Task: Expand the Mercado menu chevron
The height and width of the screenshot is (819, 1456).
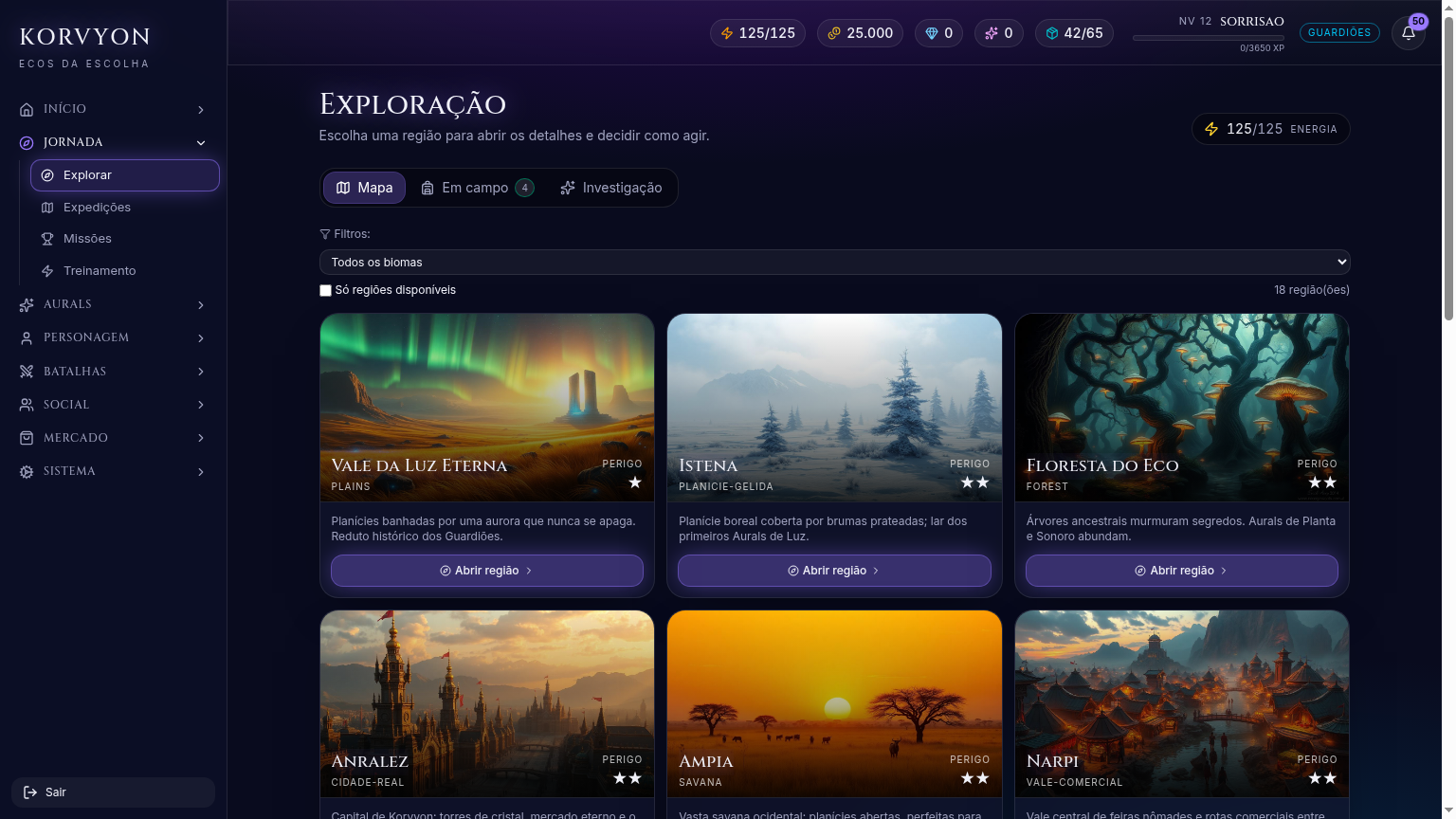Action: point(201,438)
